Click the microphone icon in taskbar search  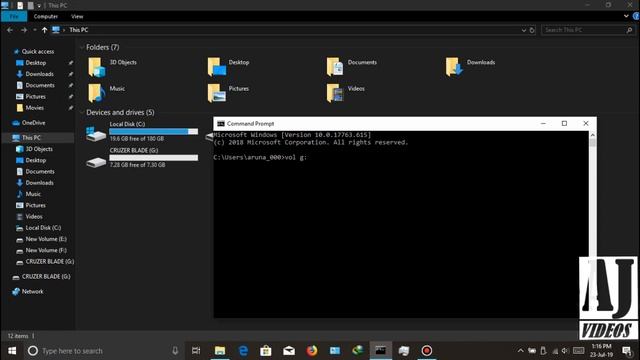(x=175, y=351)
